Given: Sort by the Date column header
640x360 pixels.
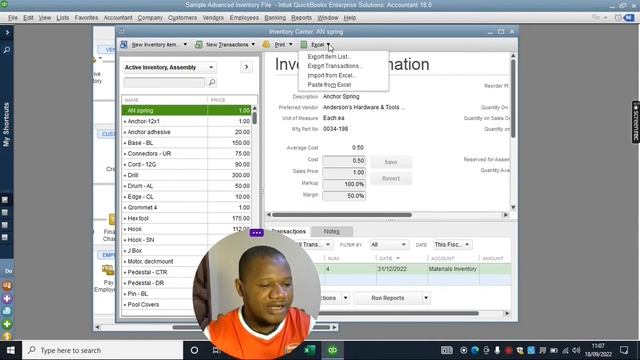Looking at the screenshot, I should pyautogui.click(x=401, y=258).
